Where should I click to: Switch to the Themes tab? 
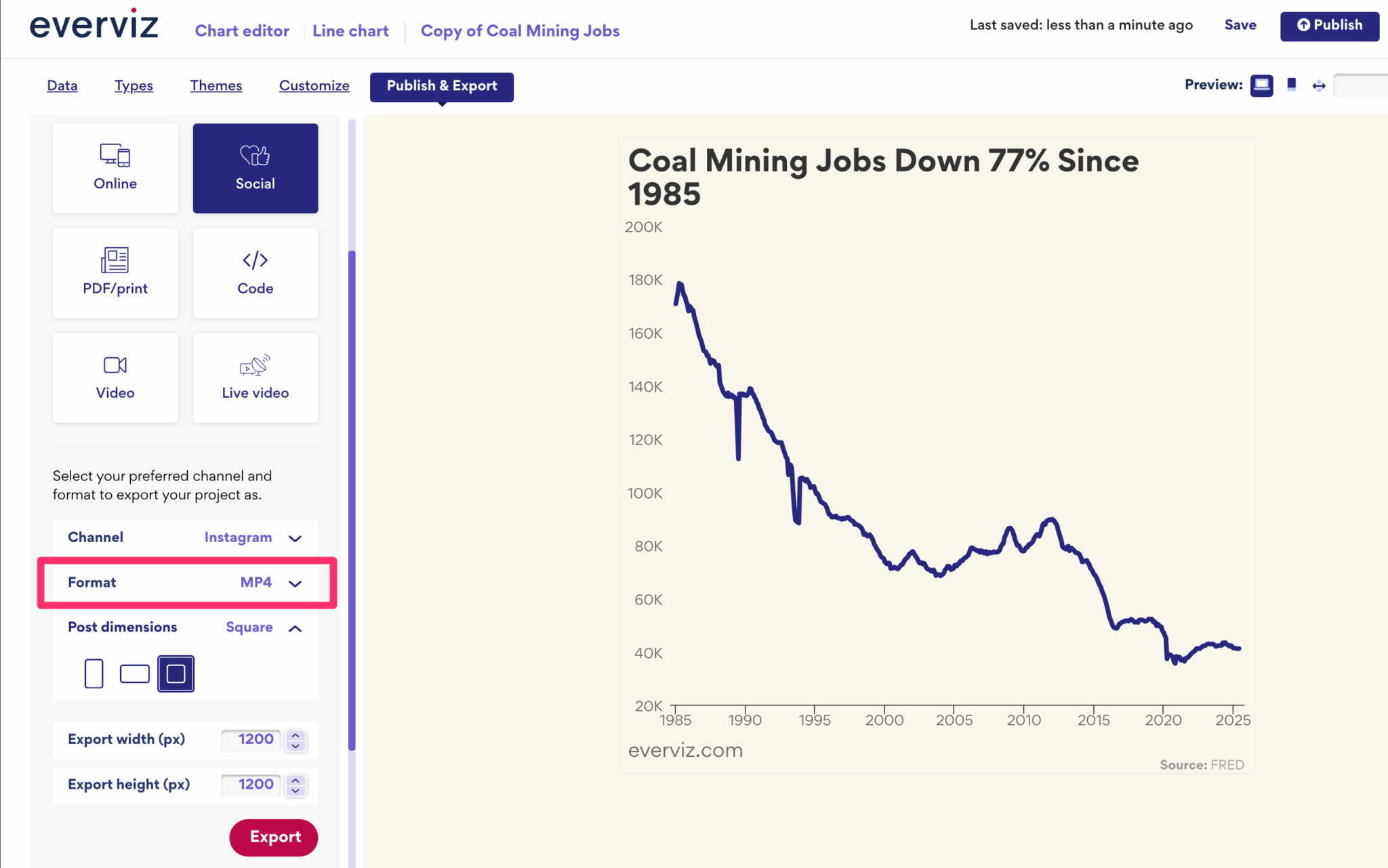(216, 85)
